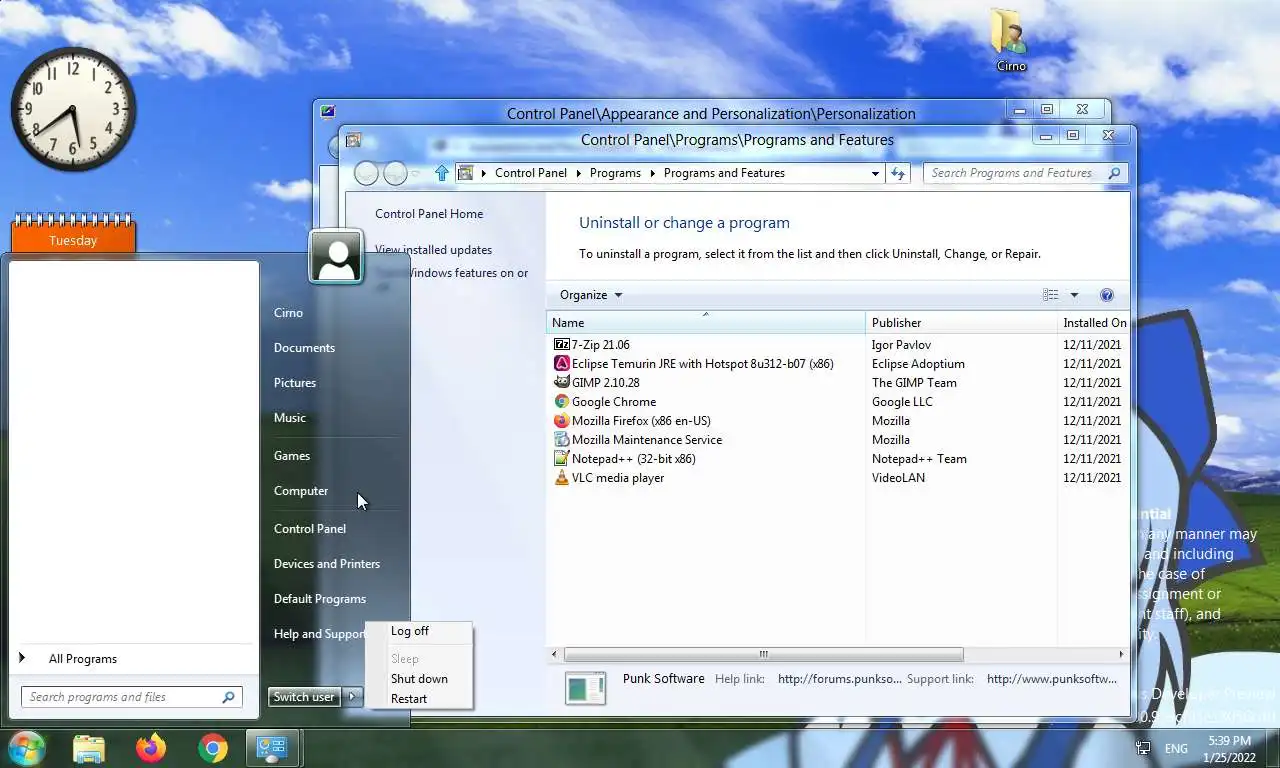Open Default Programs from Start menu

tap(320, 599)
